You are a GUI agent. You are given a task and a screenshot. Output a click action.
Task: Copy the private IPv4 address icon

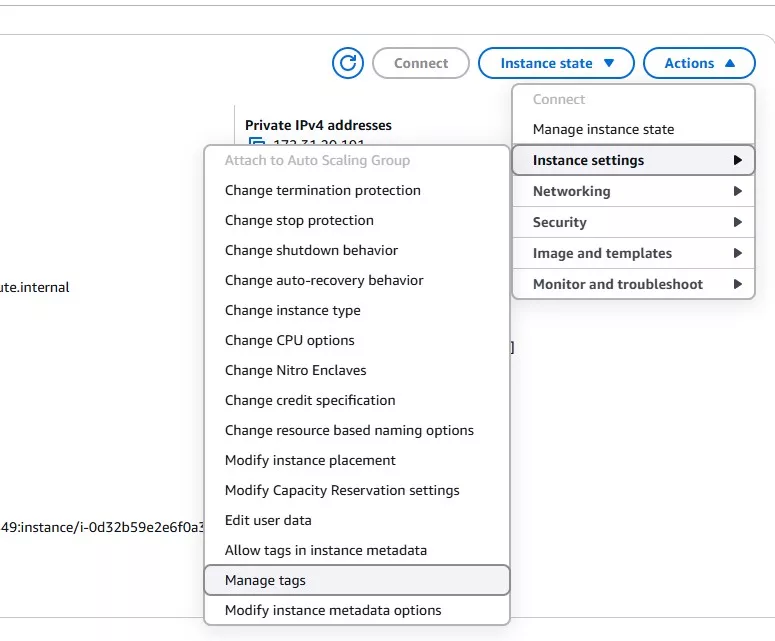click(x=256, y=143)
